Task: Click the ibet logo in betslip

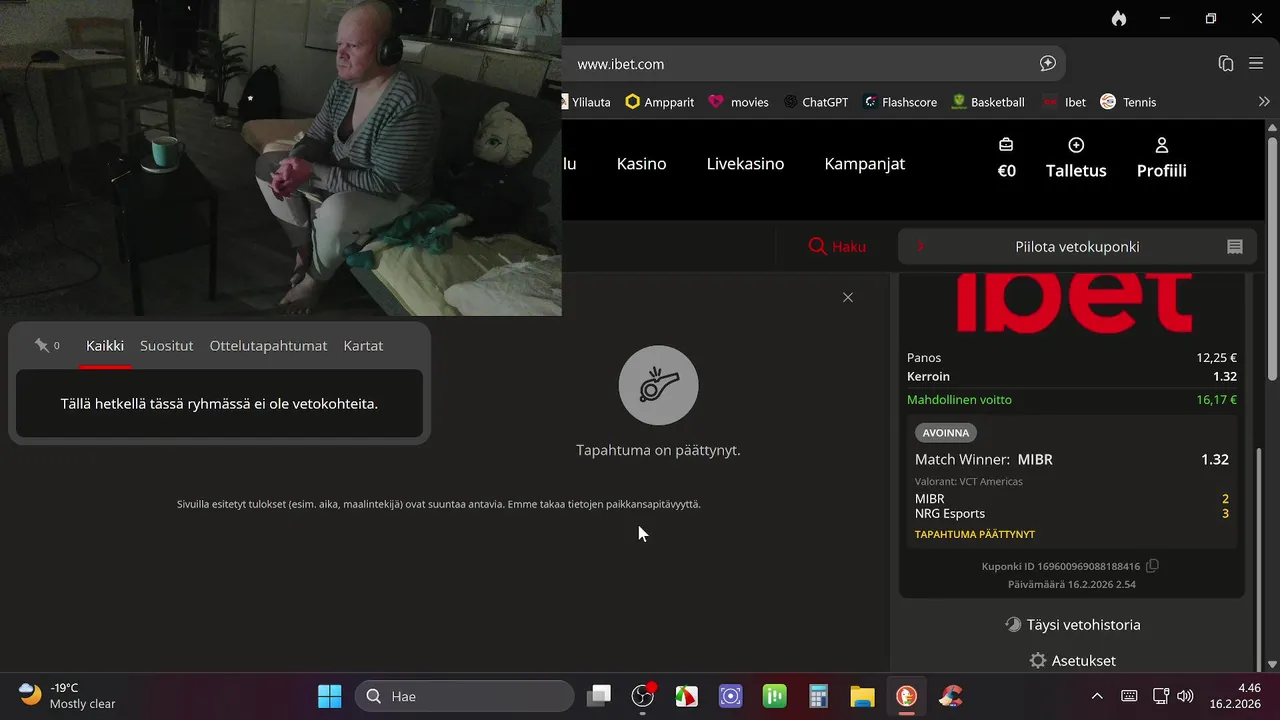Action: tap(1074, 302)
